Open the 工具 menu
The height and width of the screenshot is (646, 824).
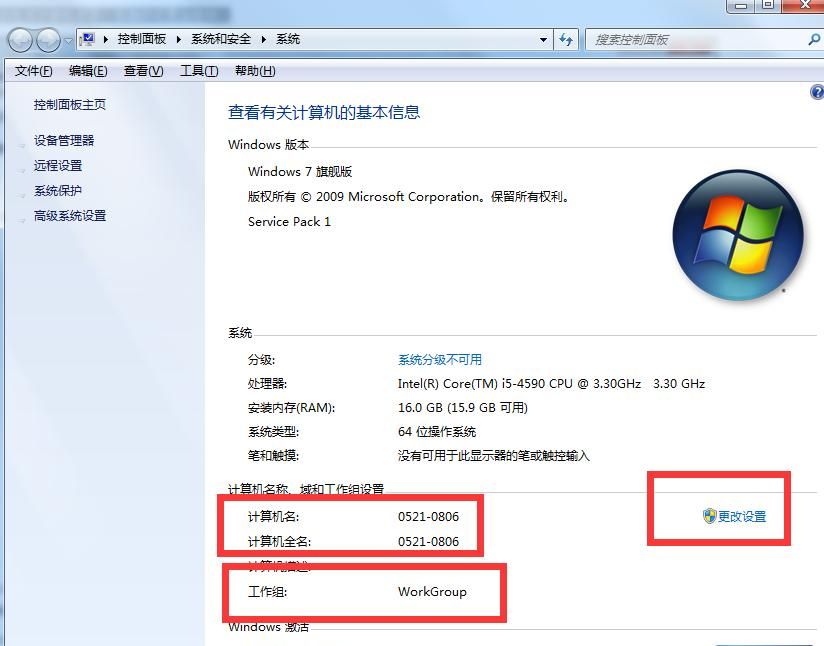coord(196,71)
